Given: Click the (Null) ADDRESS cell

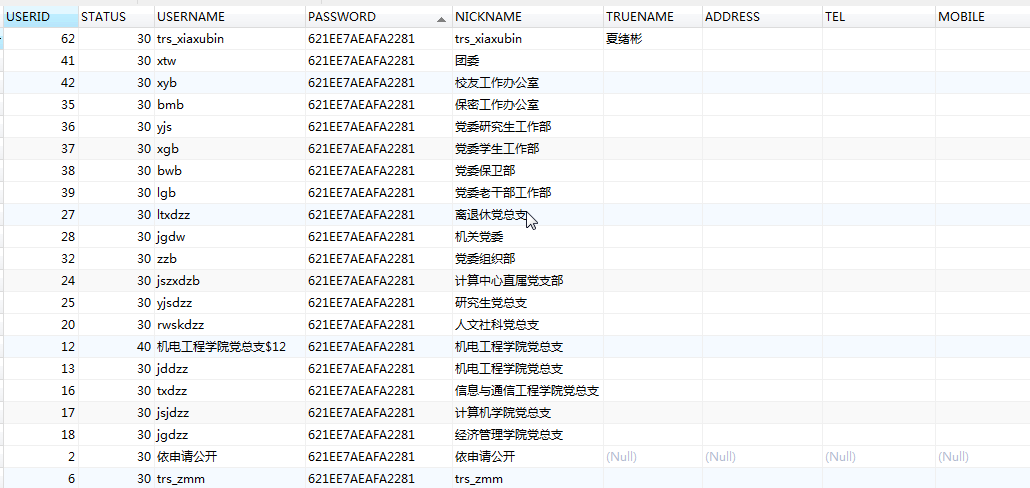Looking at the screenshot, I should [762, 457].
